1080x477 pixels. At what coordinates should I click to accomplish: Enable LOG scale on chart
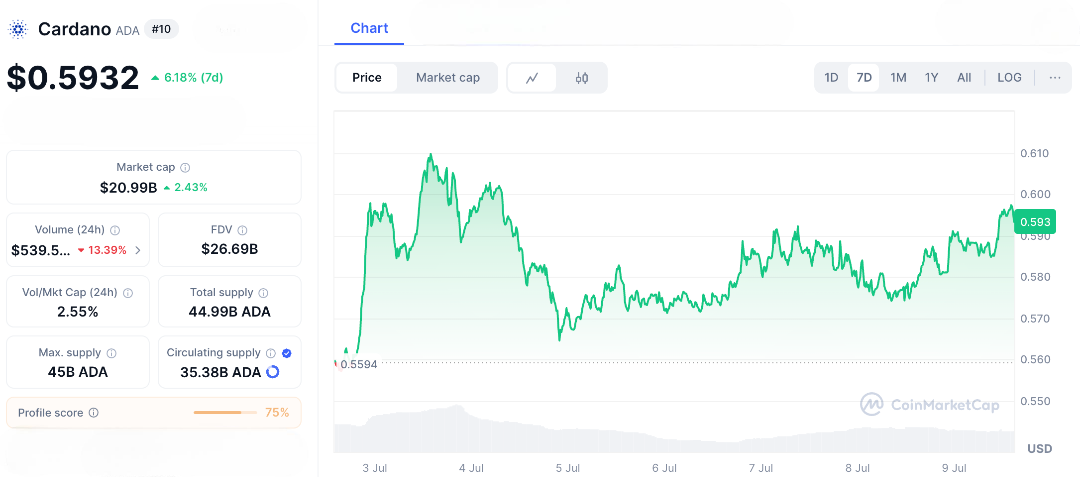(x=1009, y=78)
